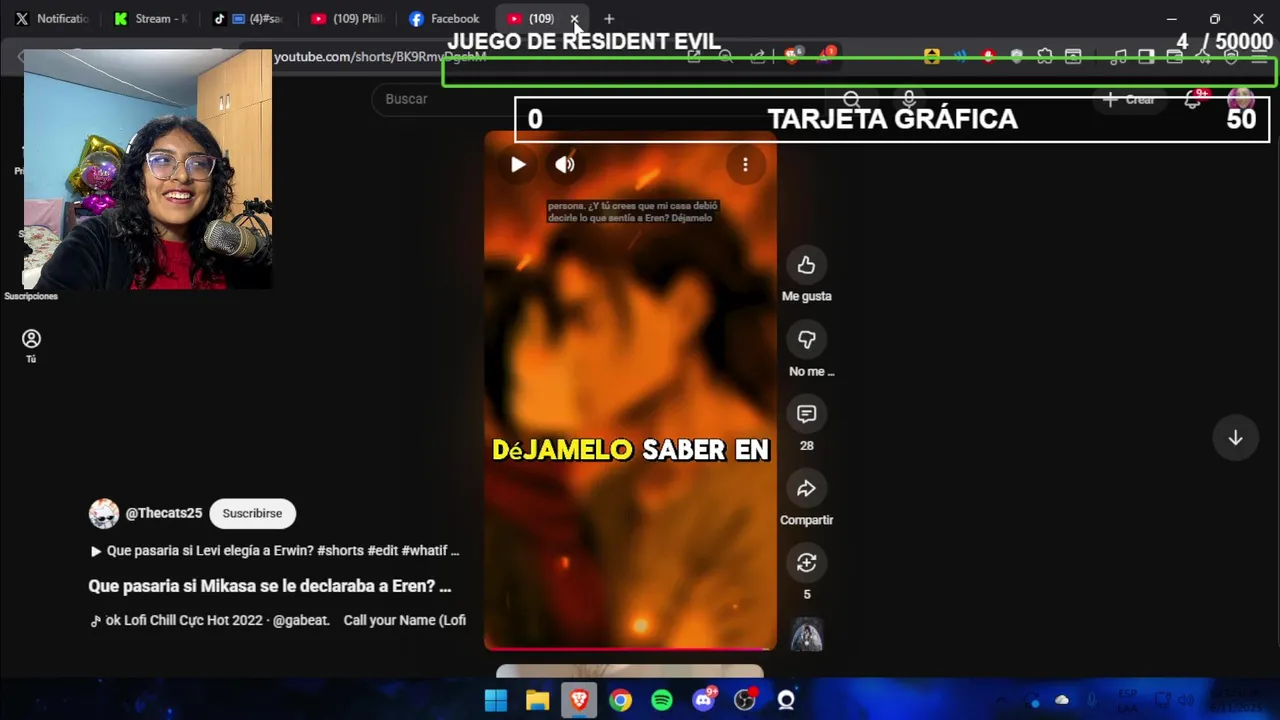Click the Brave VPN shield icon
1280x720 pixels.
point(1231,57)
